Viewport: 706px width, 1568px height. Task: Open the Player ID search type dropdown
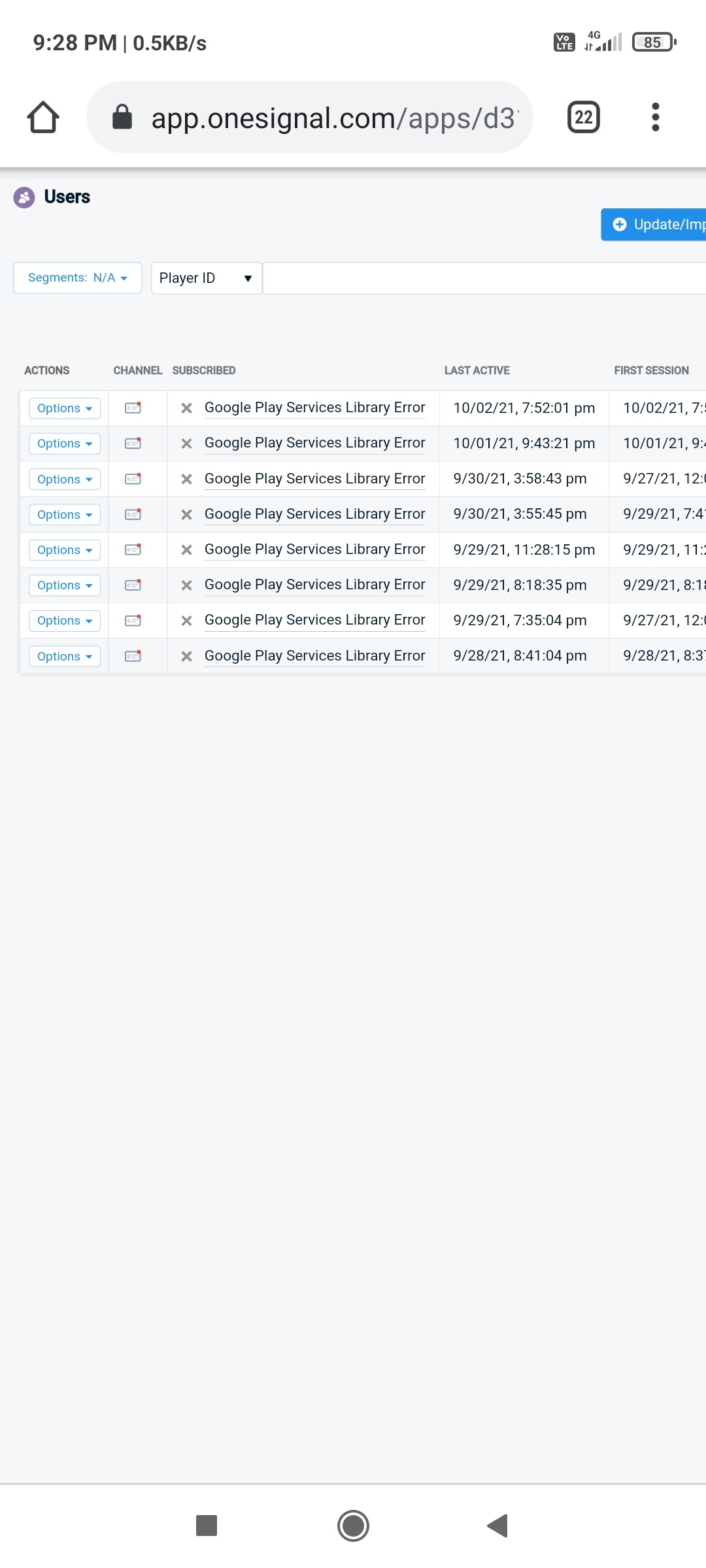[x=207, y=278]
